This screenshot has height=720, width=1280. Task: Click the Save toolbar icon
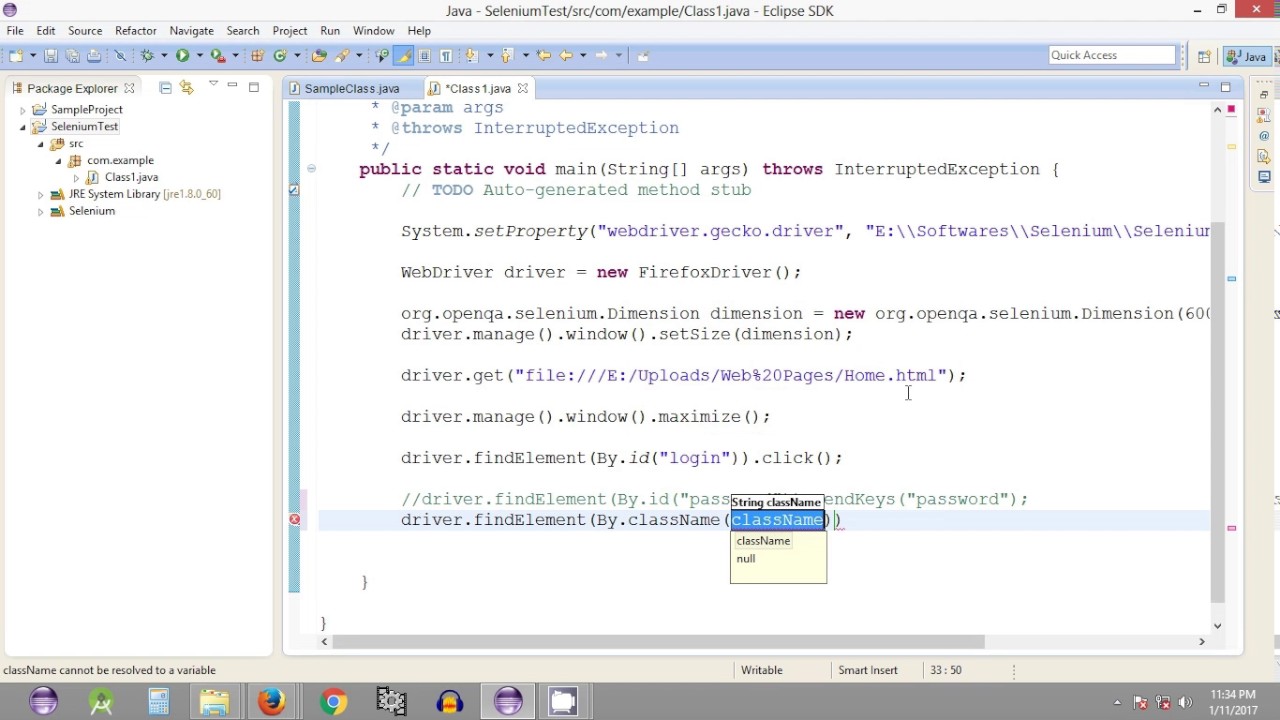click(50, 56)
